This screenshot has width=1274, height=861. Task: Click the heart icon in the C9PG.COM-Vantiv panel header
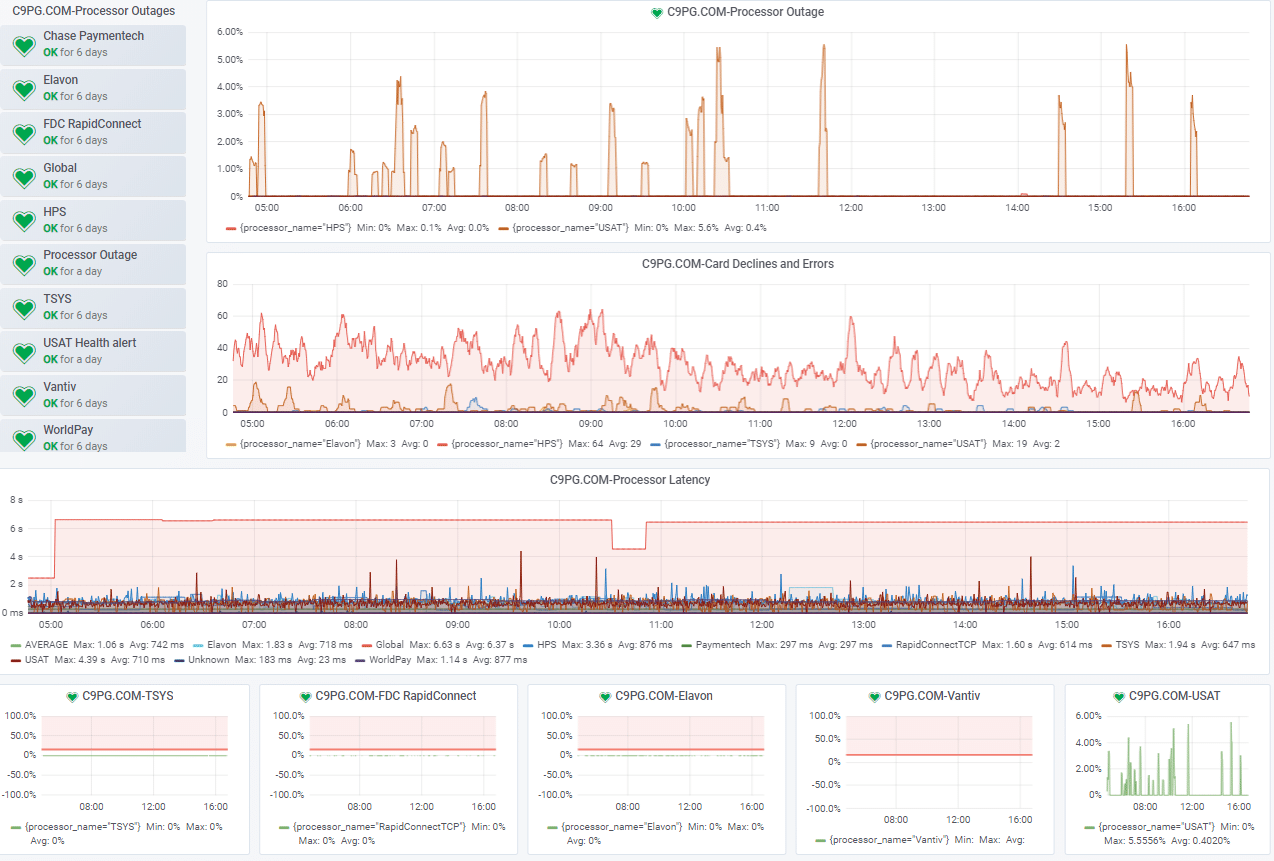(874, 696)
